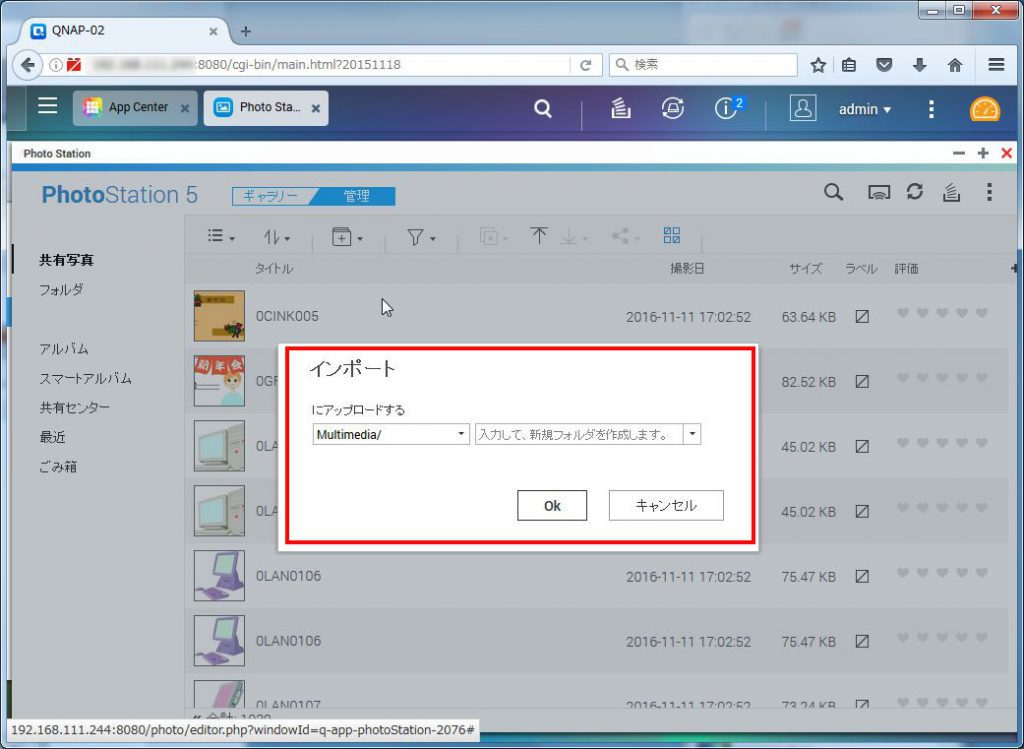This screenshot has height=749, width=1024.
Task: Click the new folder name input field
Action: [x=579, y=434]
